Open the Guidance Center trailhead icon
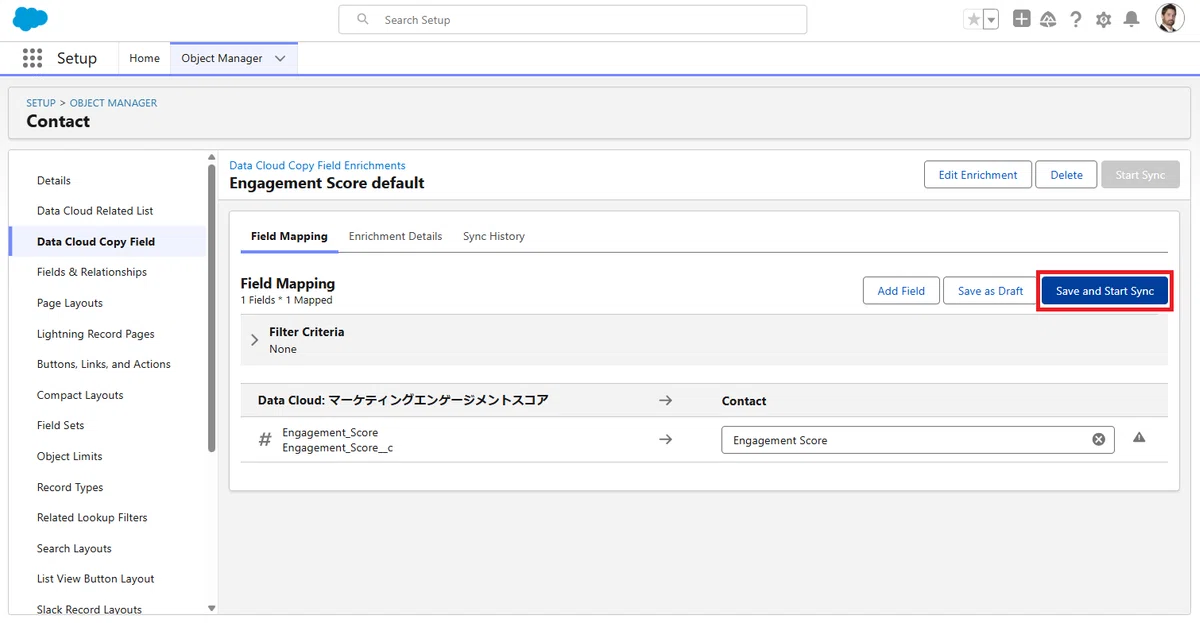The image size is (1200, 623). pyautogui.click(x=1048, y=19)
